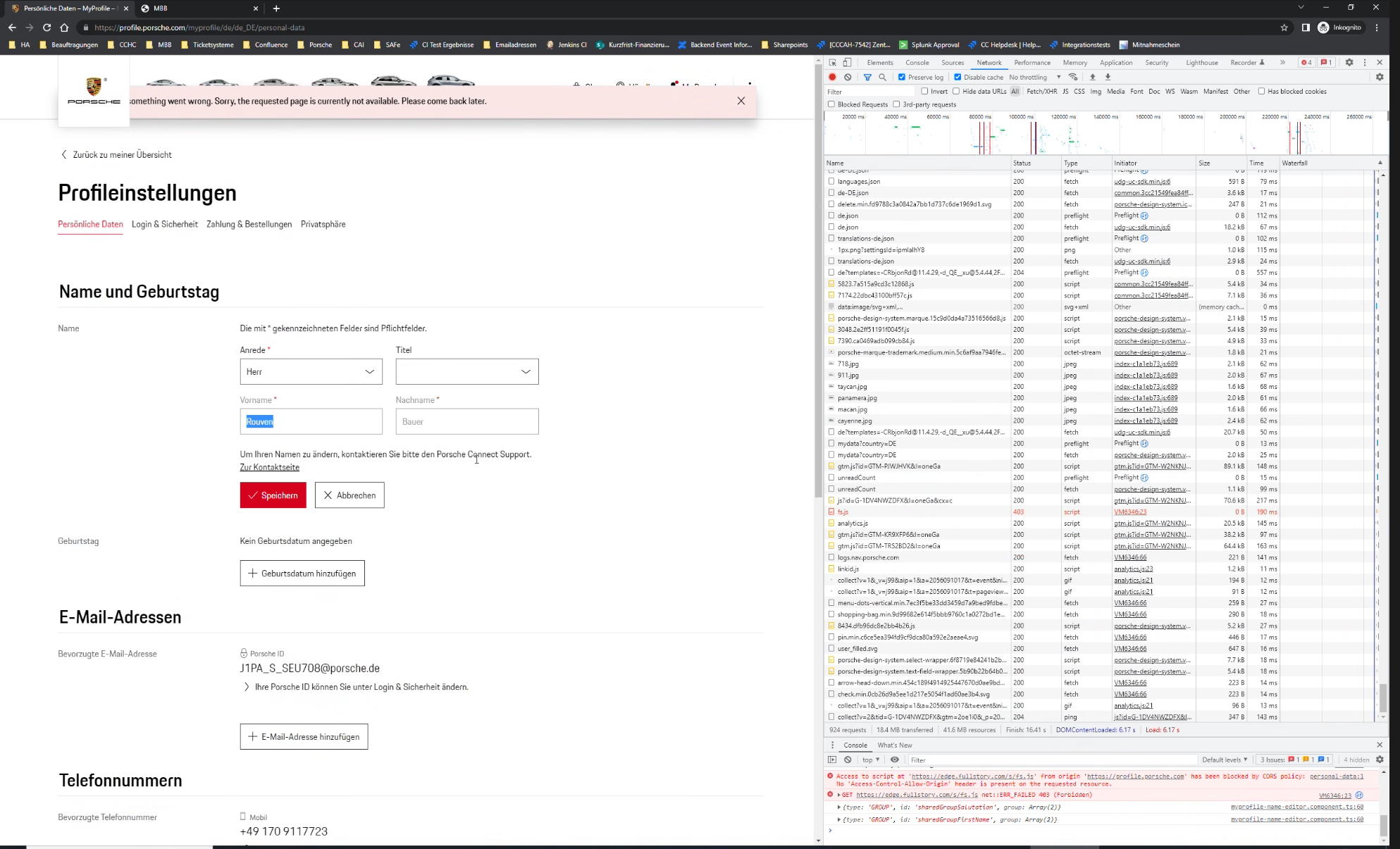Open the No throttling dropdown
Image resolution: width=1400 pixels, height=849 pixels.
1034,77
